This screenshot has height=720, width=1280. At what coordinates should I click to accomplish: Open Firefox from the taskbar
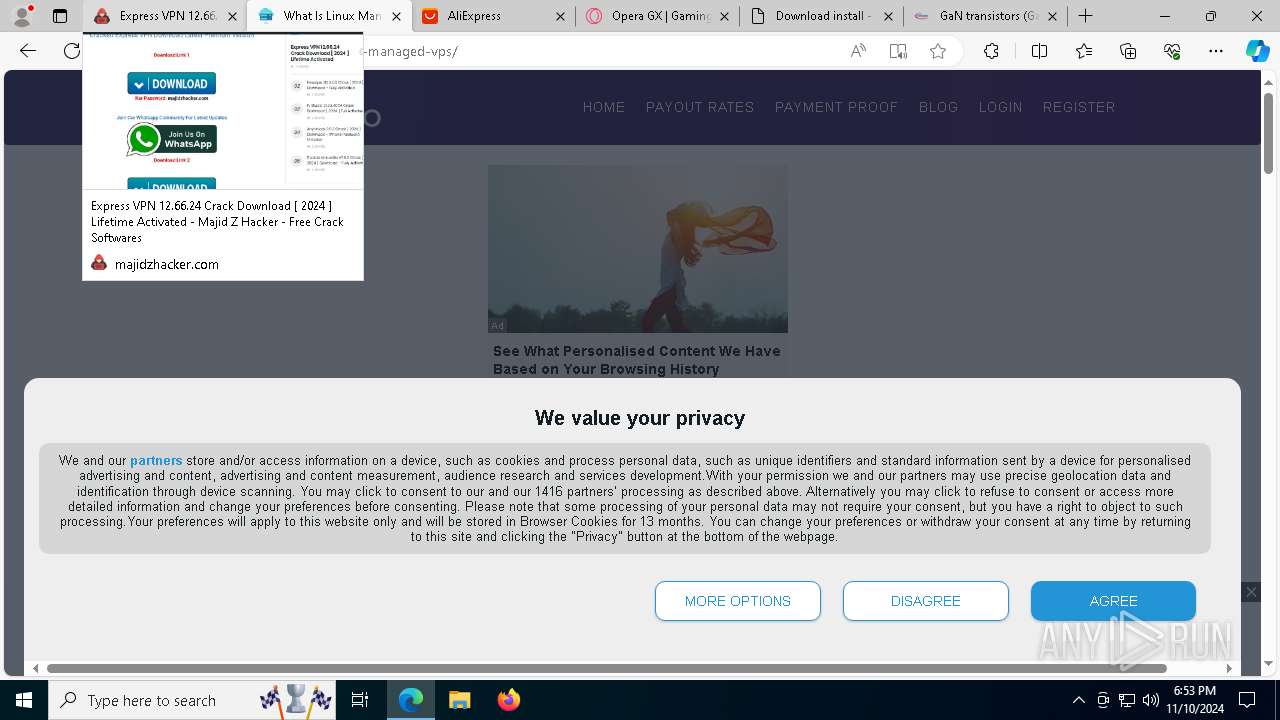pos(508,700)
